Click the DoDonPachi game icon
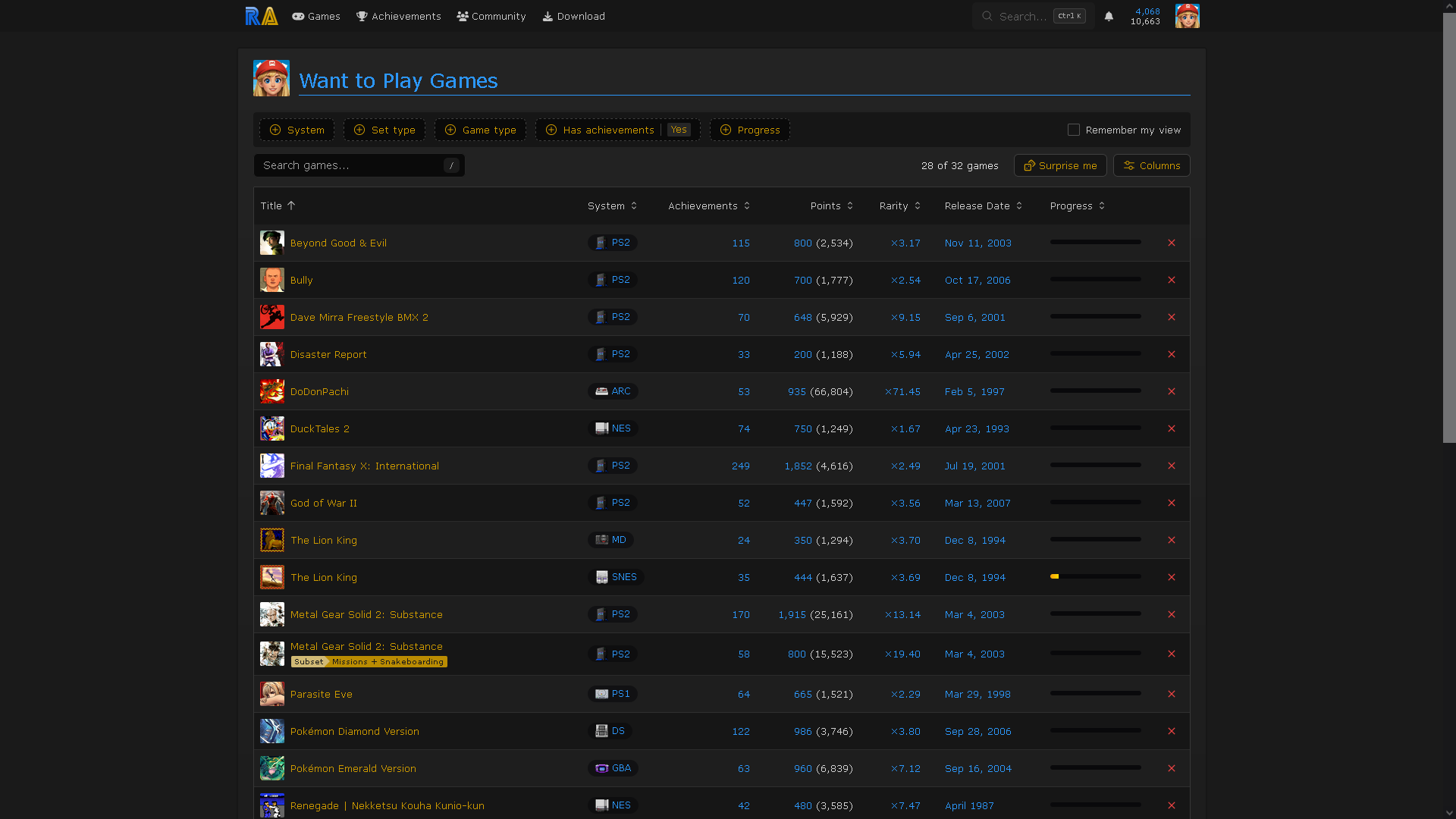 (x=272, y=391)
